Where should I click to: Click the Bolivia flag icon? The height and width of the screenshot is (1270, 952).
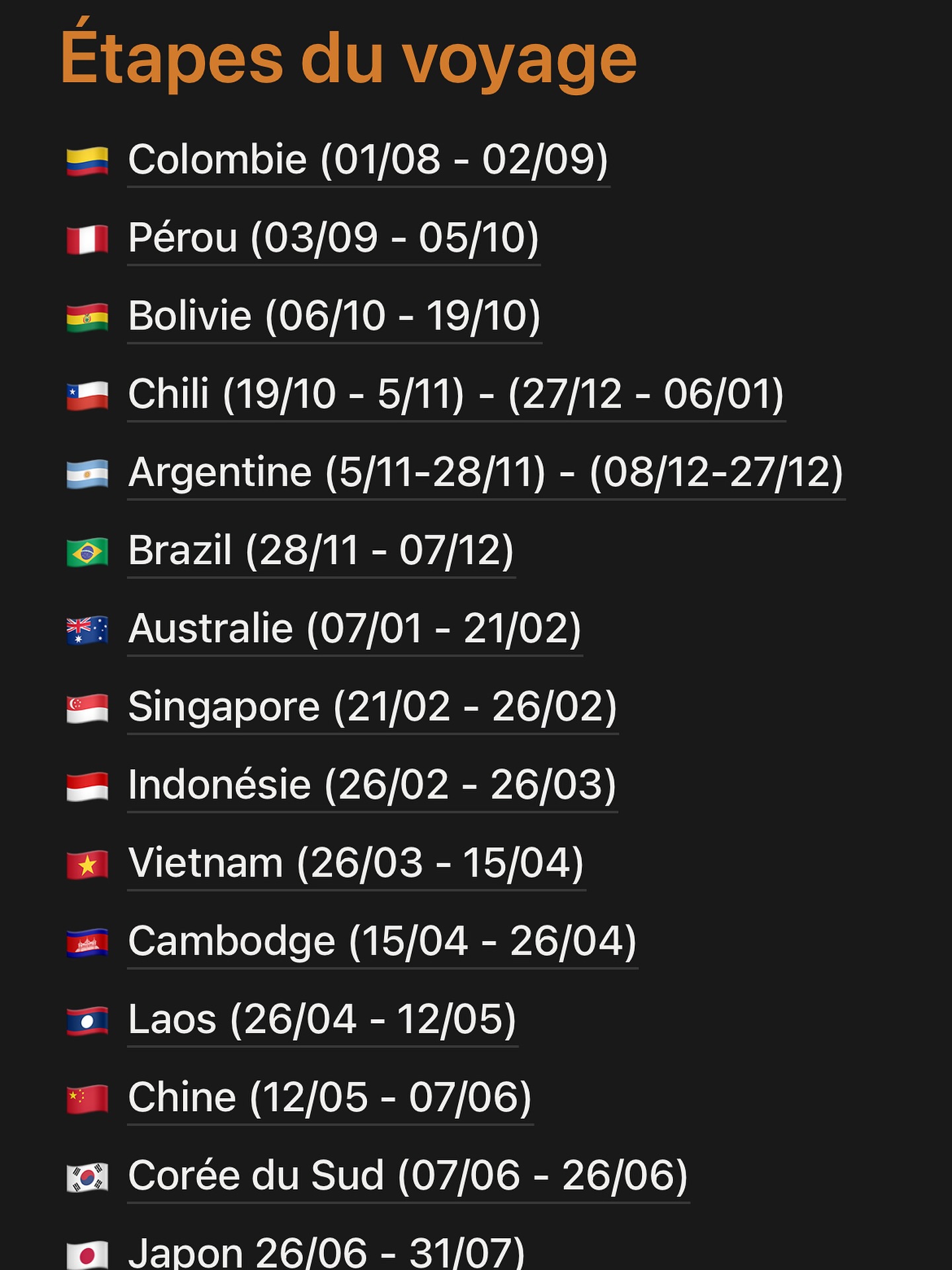tap(87, 317)
